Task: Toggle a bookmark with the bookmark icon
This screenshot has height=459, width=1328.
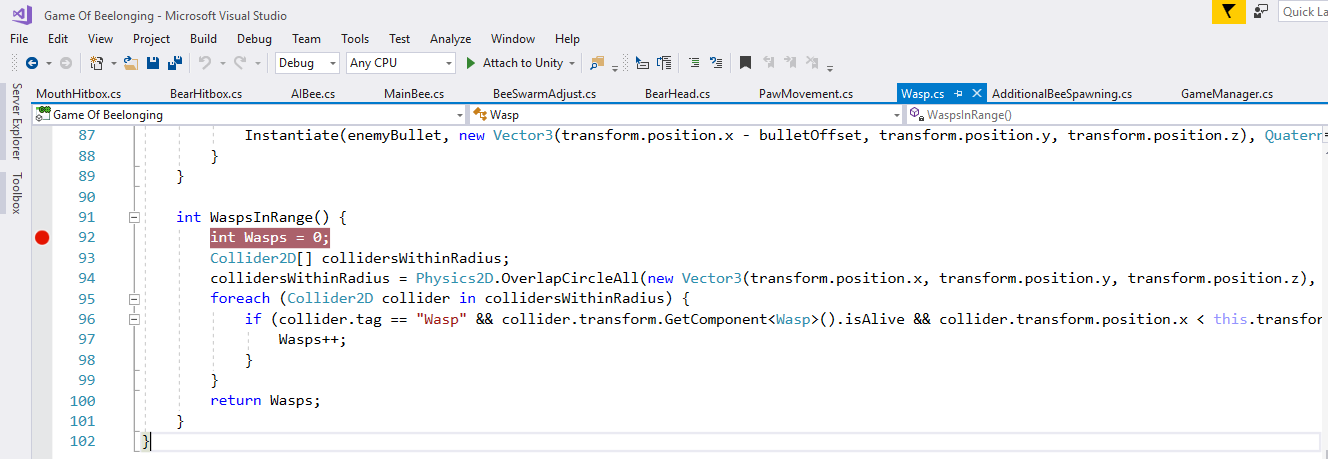Action: (745, 63)
